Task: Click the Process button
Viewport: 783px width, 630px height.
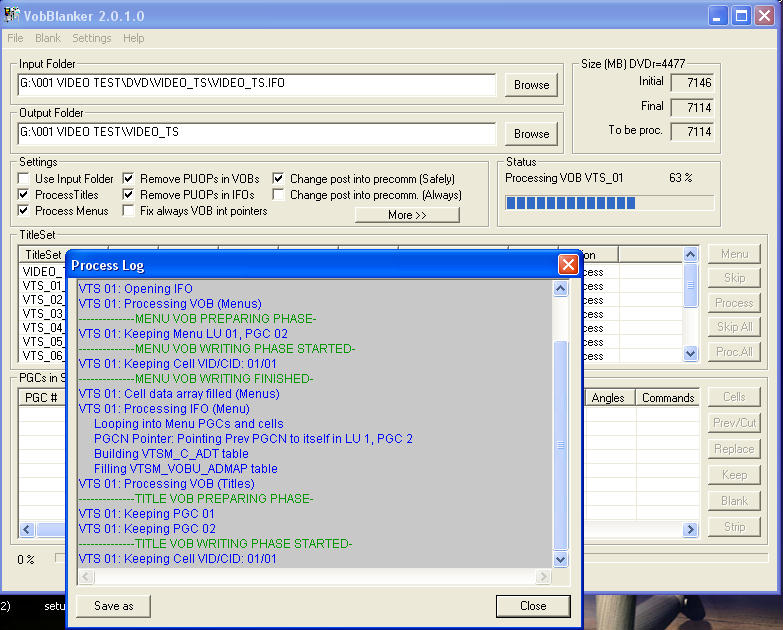Action: [734, 303]
